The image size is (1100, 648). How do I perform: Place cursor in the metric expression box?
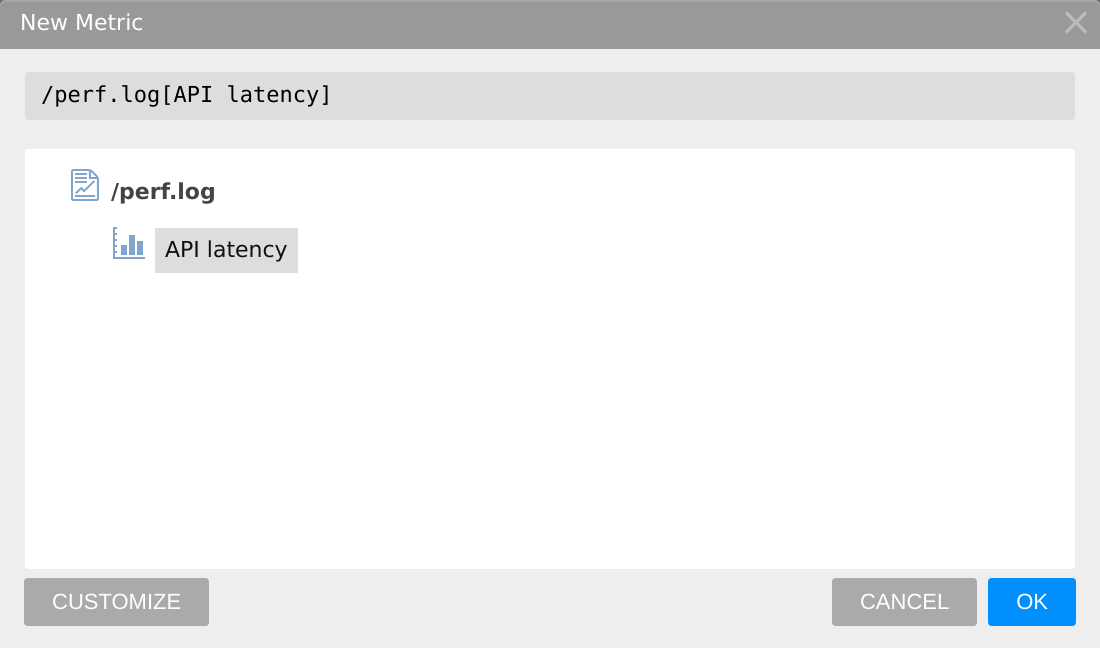(550, 95)
